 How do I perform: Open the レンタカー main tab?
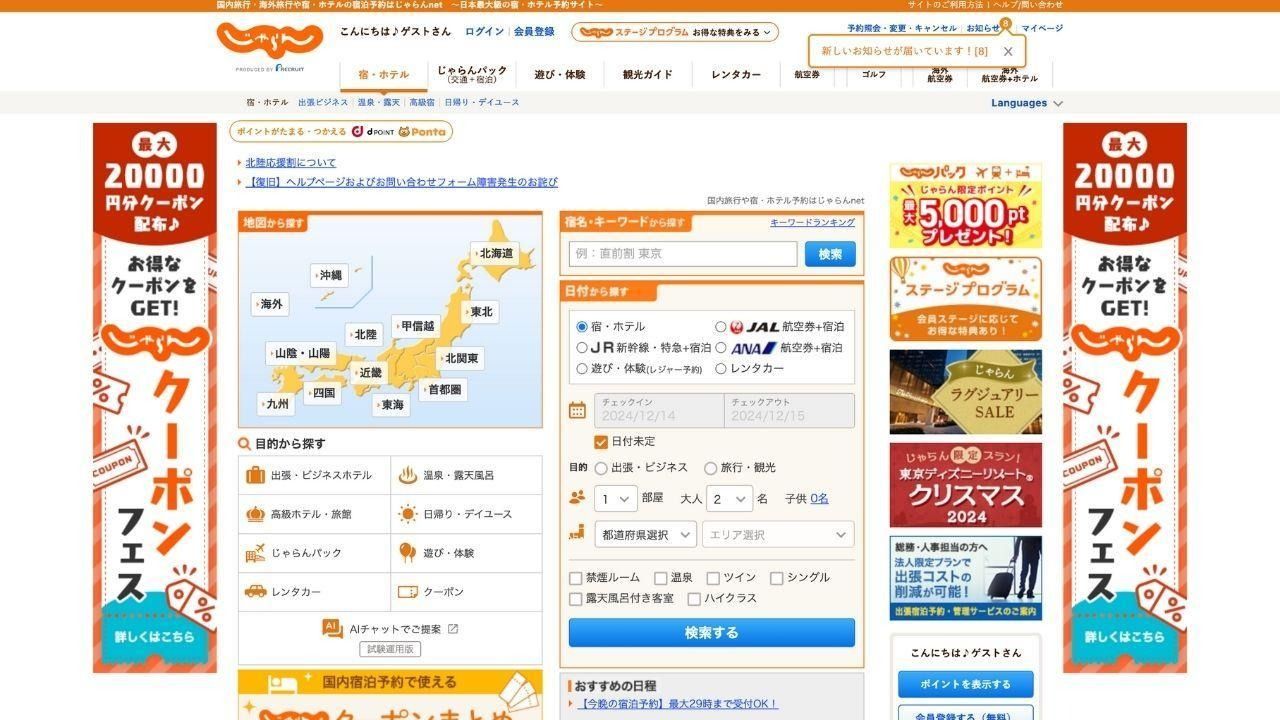point(736,75)
